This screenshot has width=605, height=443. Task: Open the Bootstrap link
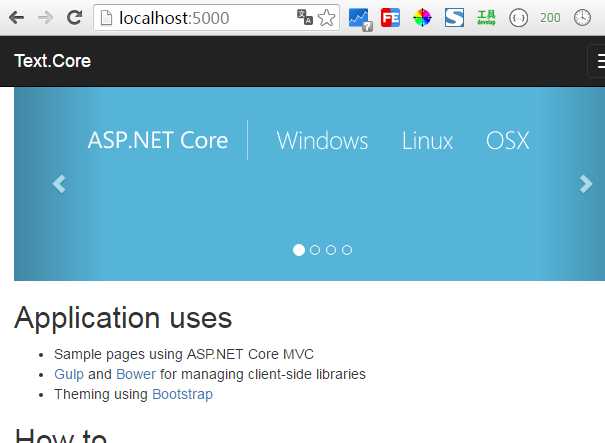click(x=183, y=394)
